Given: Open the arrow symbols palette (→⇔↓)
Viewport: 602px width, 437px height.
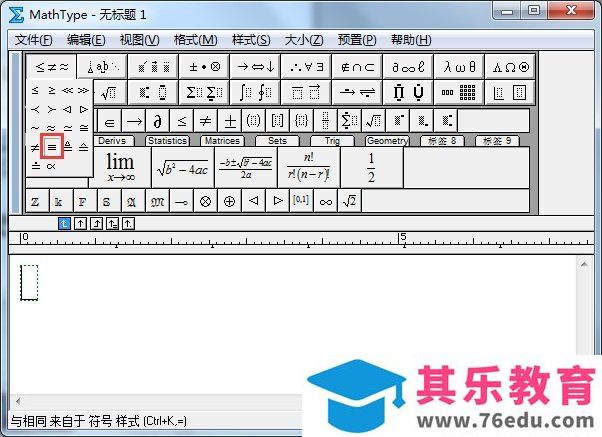Looking at the screenshot, I should point(255,67).
